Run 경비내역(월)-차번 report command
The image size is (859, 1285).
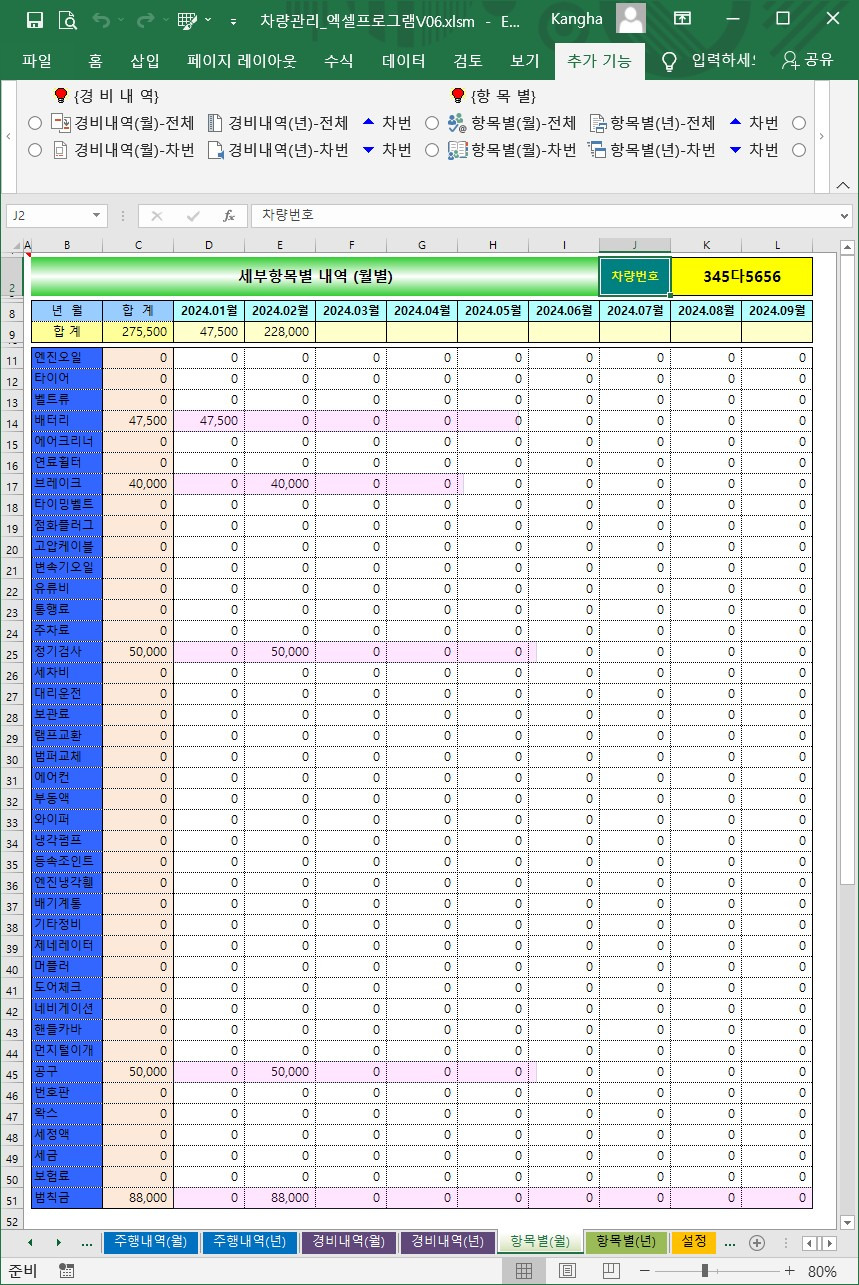[x=123, y=150]
